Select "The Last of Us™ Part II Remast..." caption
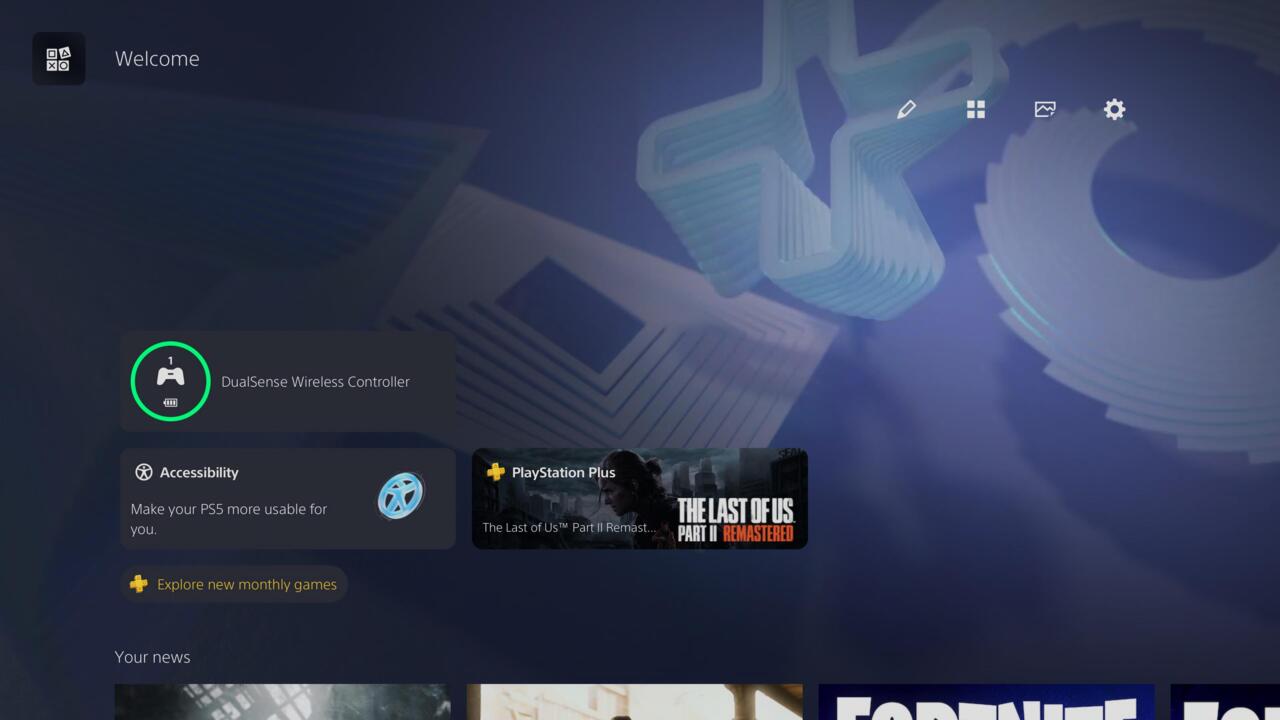This screenshot has width=1280, height=720. click(x=569, y=527)
